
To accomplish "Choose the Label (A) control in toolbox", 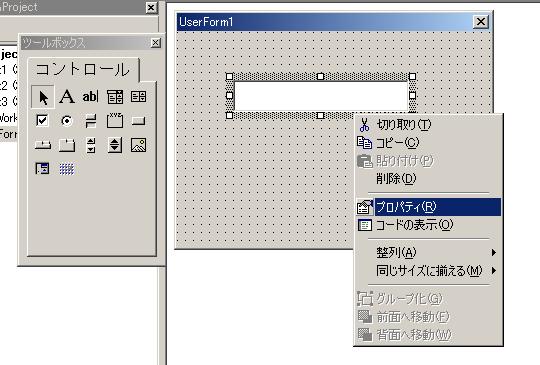I will pyautogui.click(x=66, y=97).
